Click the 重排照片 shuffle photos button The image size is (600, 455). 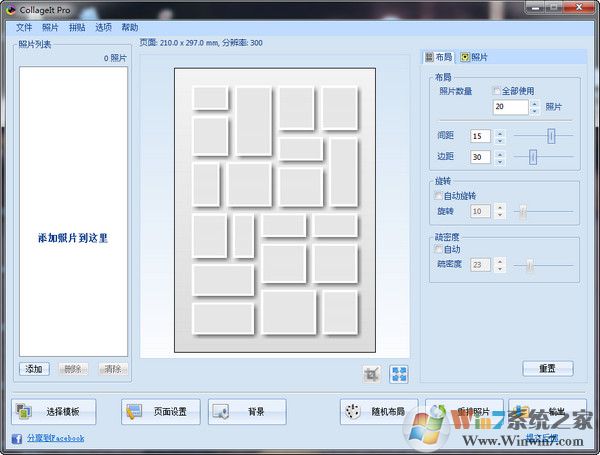(465, 412)
